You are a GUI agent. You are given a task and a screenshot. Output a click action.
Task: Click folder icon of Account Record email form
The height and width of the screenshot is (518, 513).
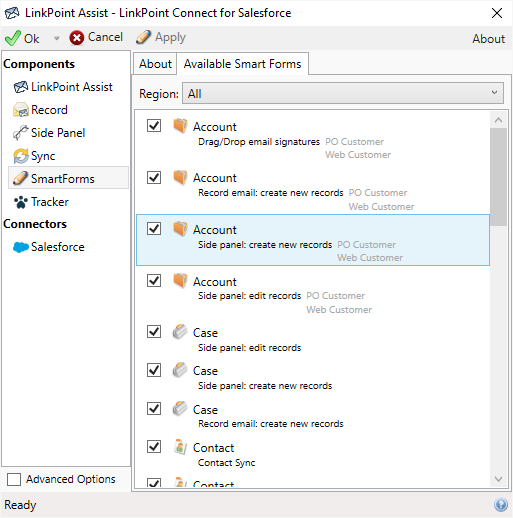click(x=180, y=177)
